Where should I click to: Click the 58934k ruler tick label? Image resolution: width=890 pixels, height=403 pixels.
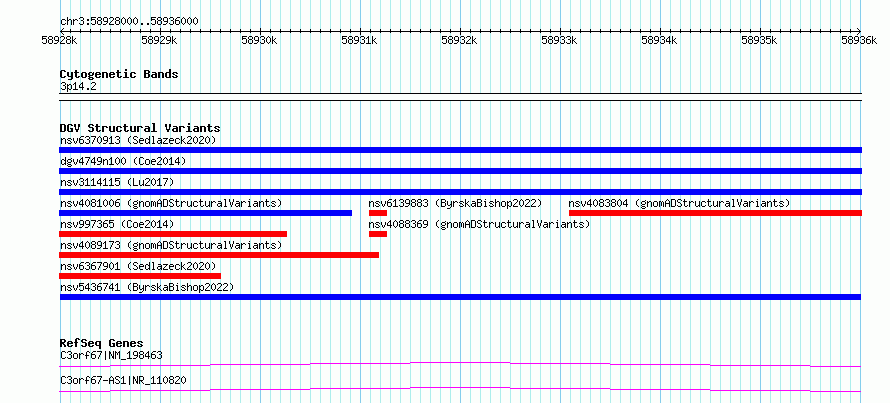(x=659, y=40)
